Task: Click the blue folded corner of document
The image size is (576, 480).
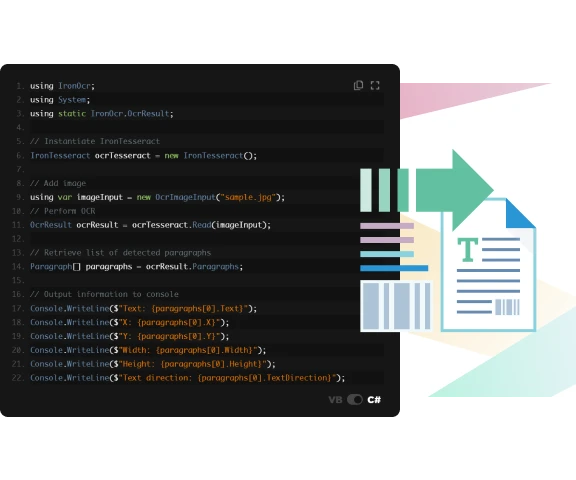Action: point(520,213)
